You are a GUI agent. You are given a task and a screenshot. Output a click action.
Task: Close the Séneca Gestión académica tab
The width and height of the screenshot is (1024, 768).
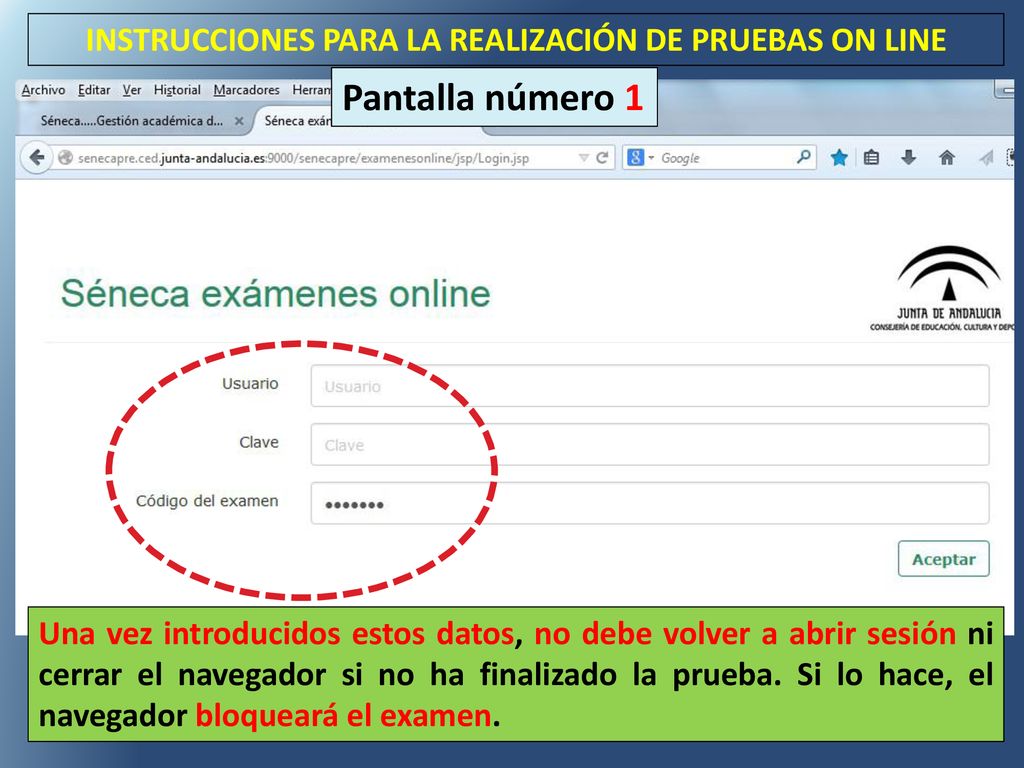(239, 121)
